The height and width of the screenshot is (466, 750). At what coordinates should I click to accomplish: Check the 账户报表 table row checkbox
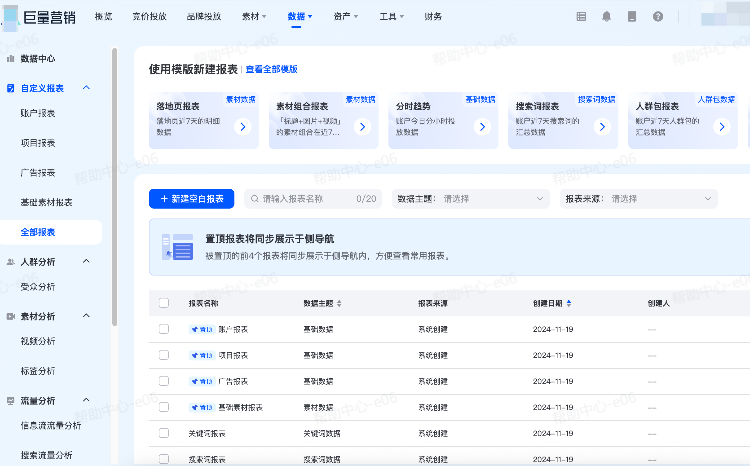(164, 329)
